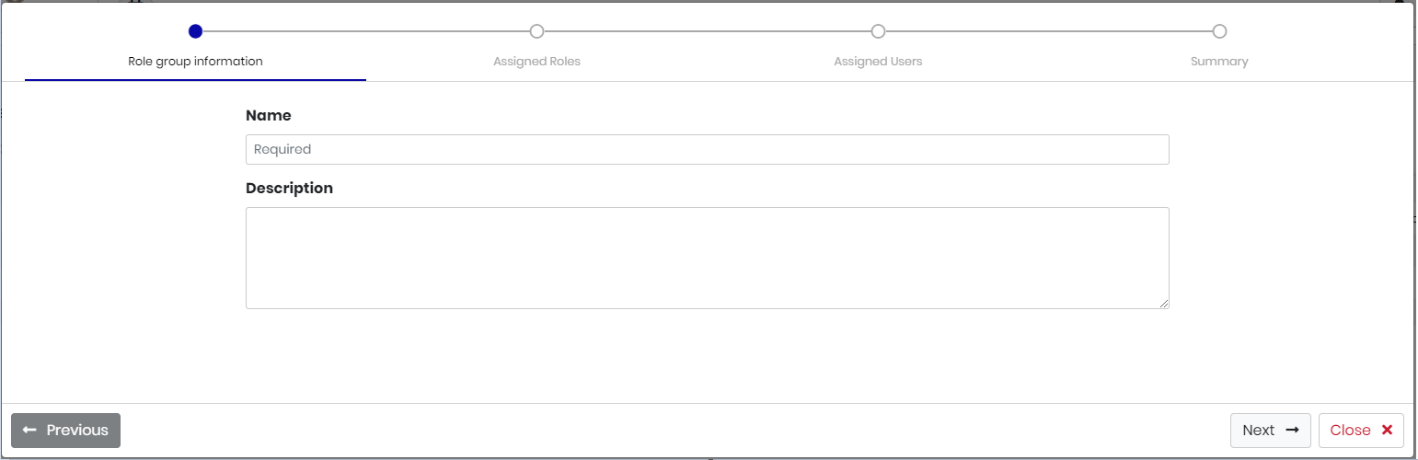Click the Close button text
Screen dimensions: 1418x460
[1350, 430]
